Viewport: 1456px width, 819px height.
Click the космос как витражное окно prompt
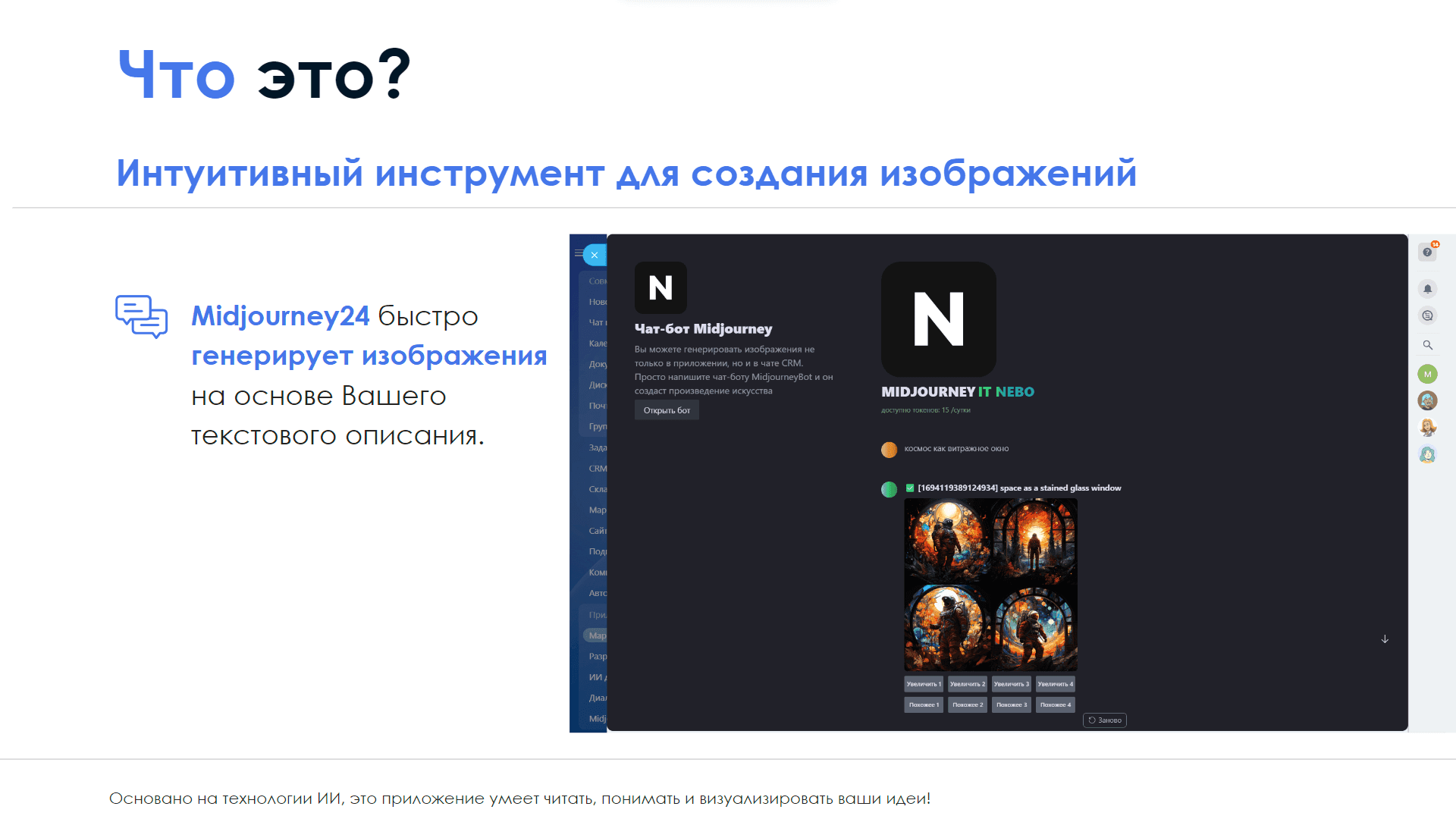956,449
